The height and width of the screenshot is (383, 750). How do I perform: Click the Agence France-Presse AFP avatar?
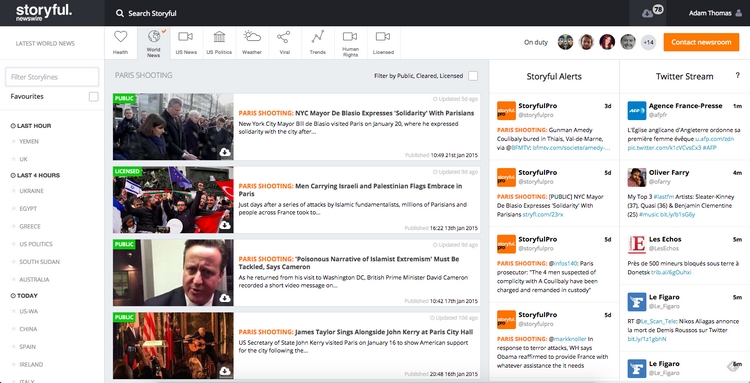click(637, 110)
